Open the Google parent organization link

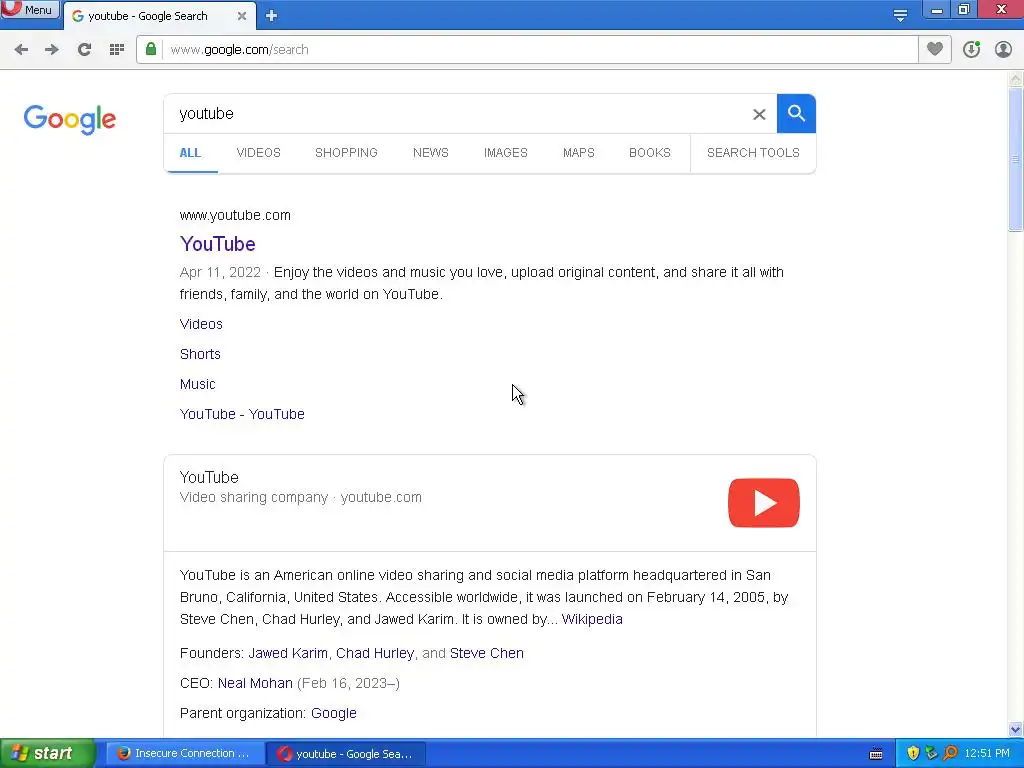click(334, 713)
